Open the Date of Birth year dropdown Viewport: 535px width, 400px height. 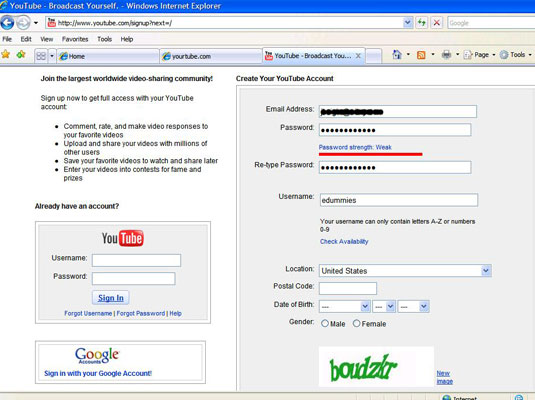point(414,306)
